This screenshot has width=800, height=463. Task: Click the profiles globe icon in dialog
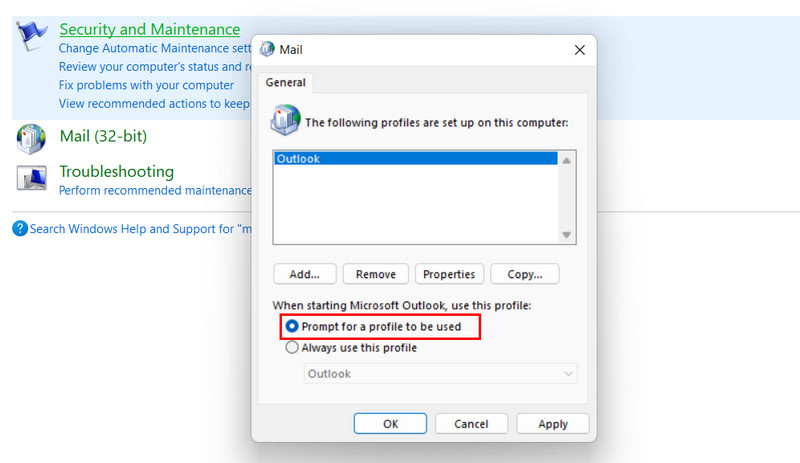[x=285, y=120]
